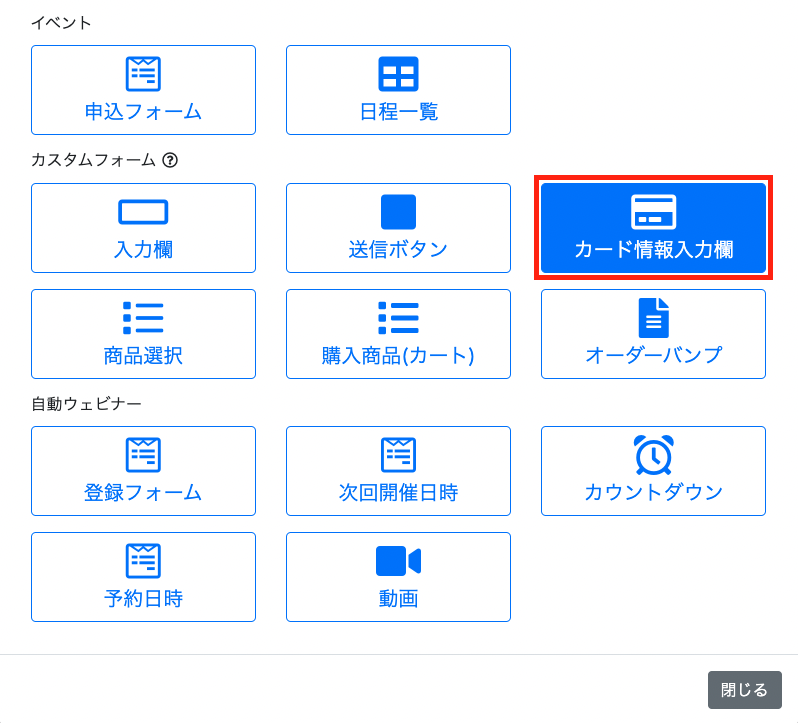The image size is (798, 723).
Task: Select the カウントダウン text label
Action: 653,492
